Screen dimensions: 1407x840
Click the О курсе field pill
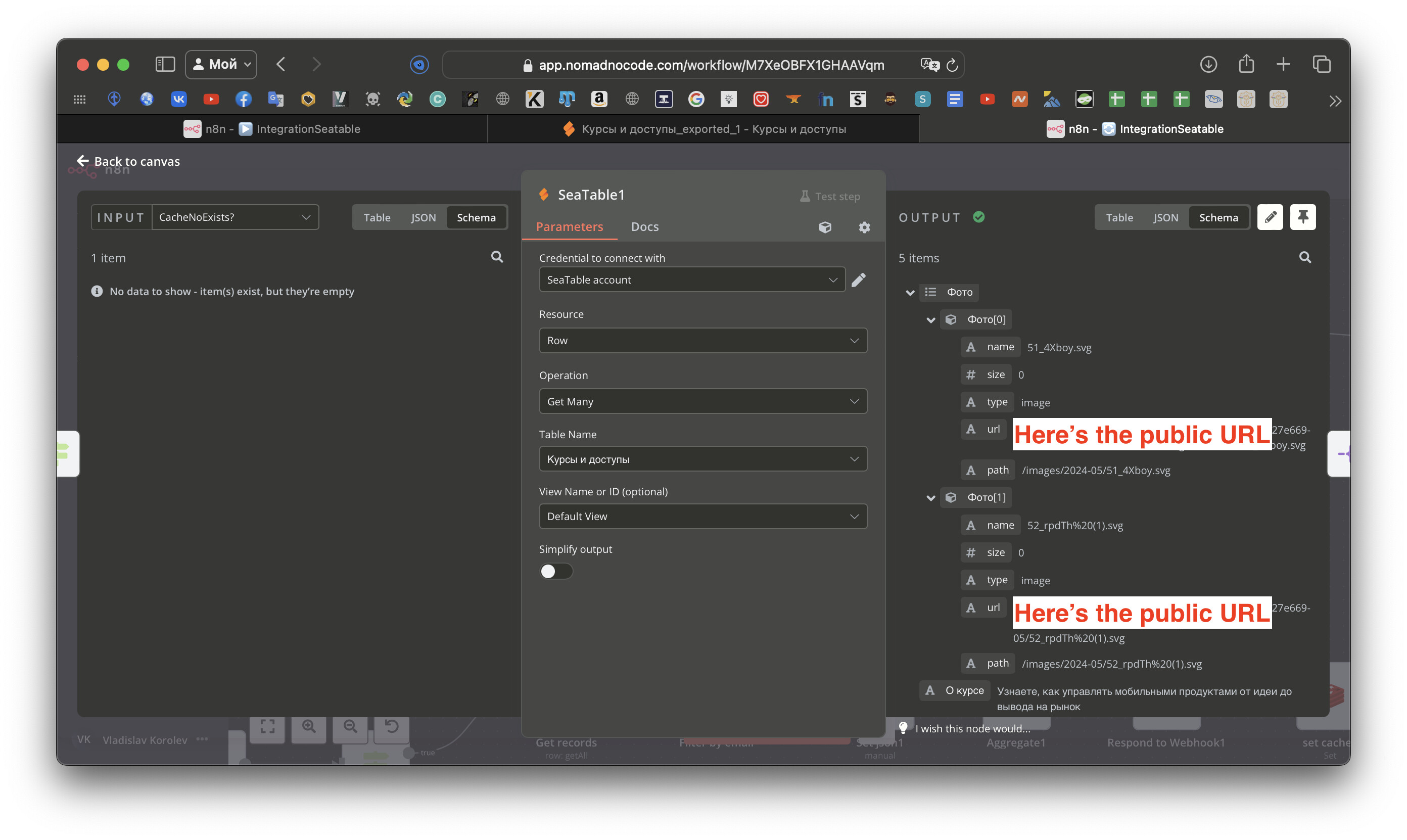tap(955, 690)
